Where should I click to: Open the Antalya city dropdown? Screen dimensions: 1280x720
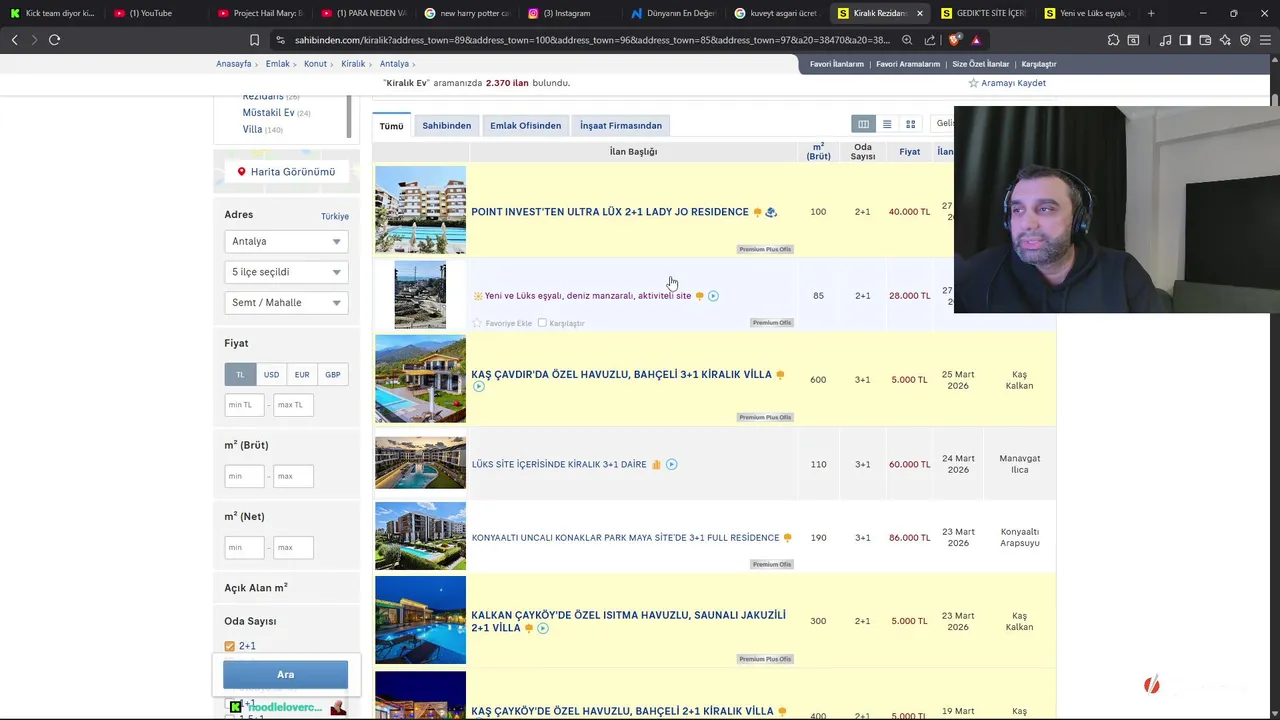(x=286, y=241)
